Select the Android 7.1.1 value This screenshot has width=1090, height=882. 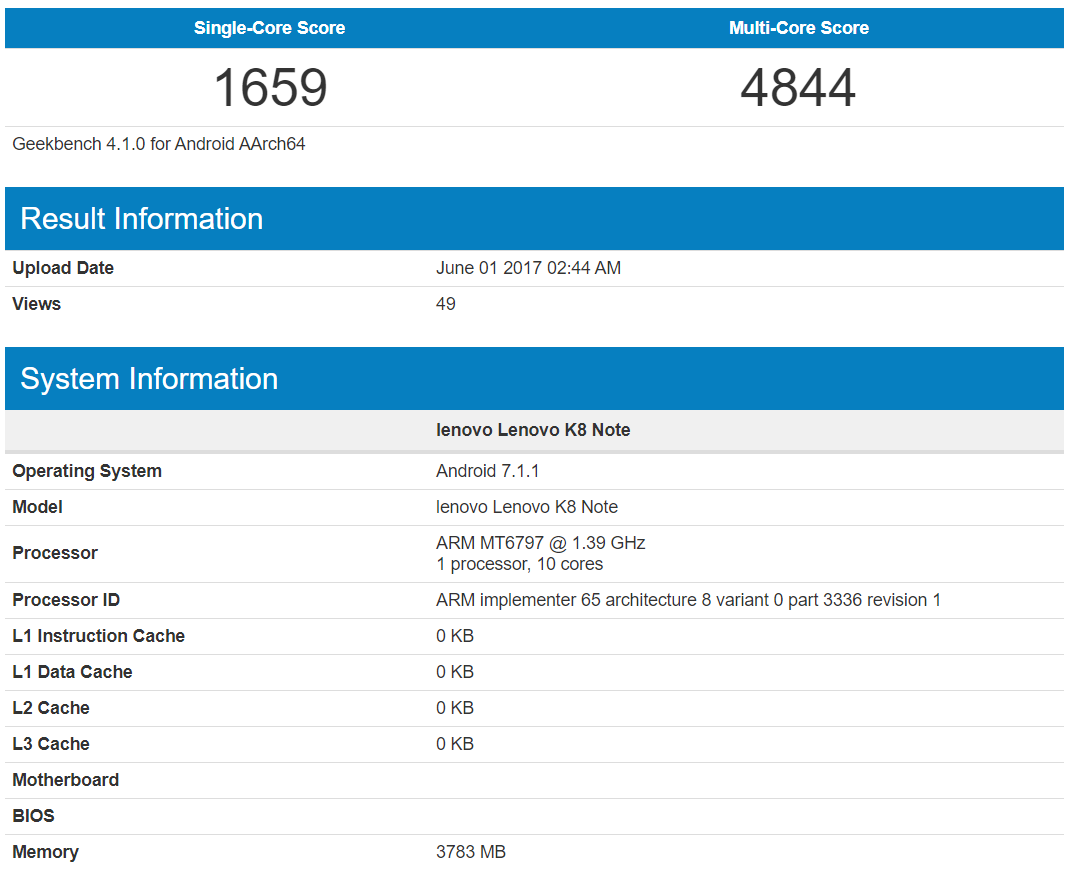point(487,471)
